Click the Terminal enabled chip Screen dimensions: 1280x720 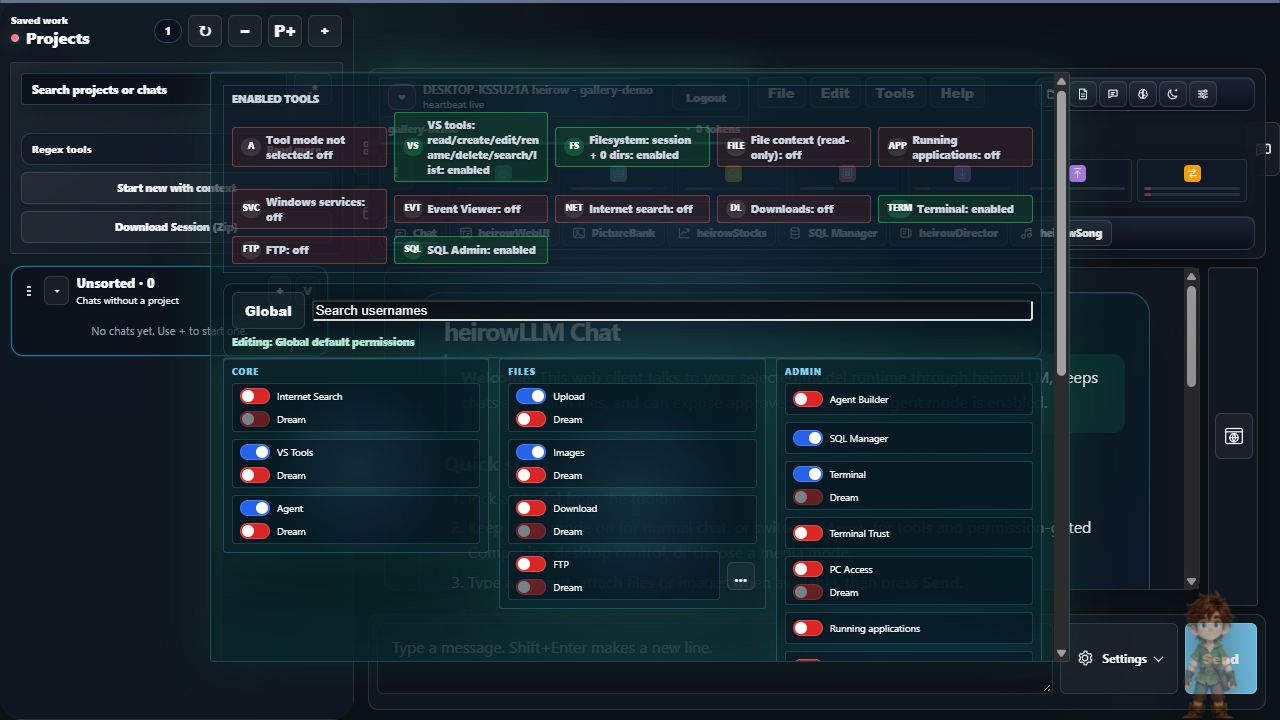[x=955, y=209]
